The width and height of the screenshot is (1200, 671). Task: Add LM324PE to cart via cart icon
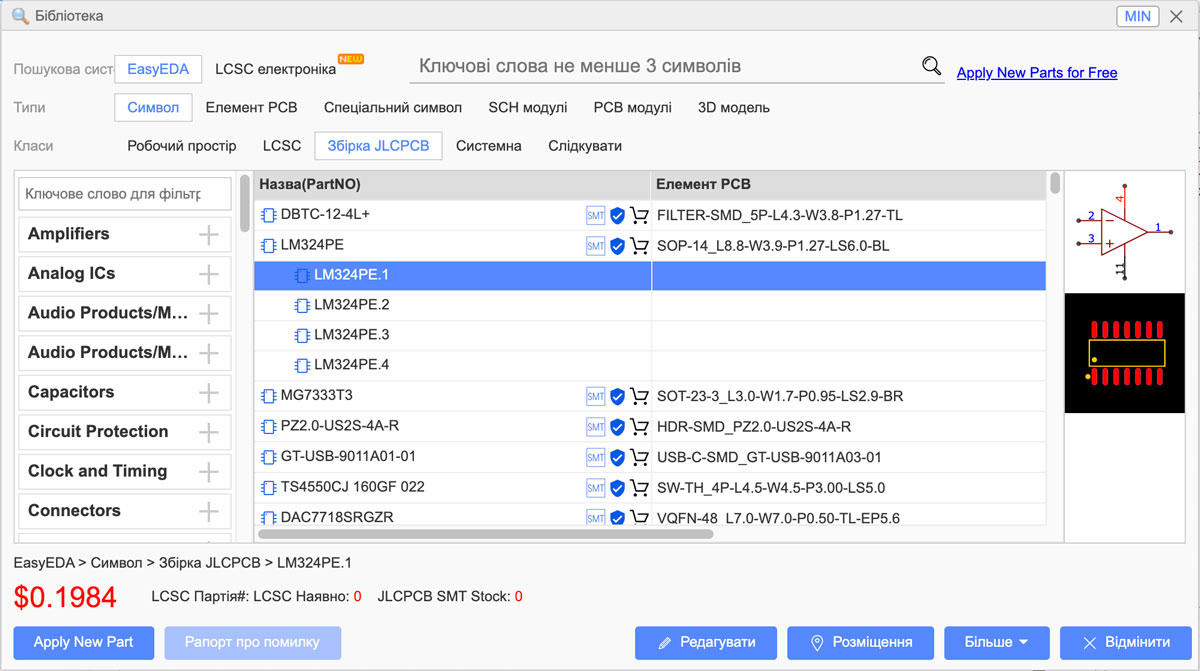(x=639, y=245)
